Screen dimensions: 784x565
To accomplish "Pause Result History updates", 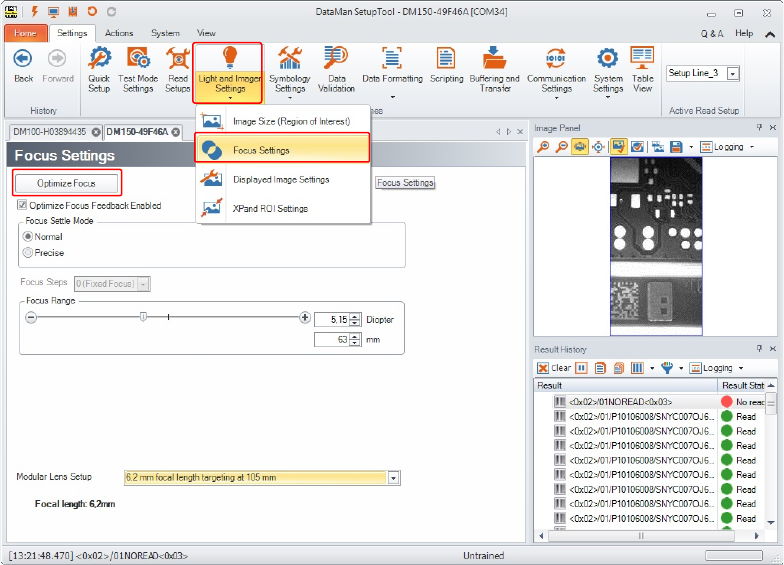I will [x=581, y=368].
